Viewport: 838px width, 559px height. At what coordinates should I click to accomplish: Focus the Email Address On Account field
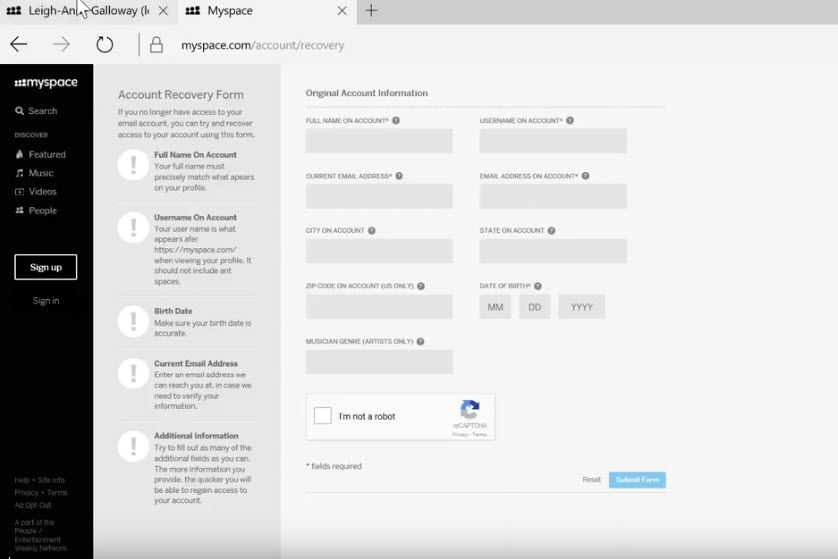(x=553, y=196)
